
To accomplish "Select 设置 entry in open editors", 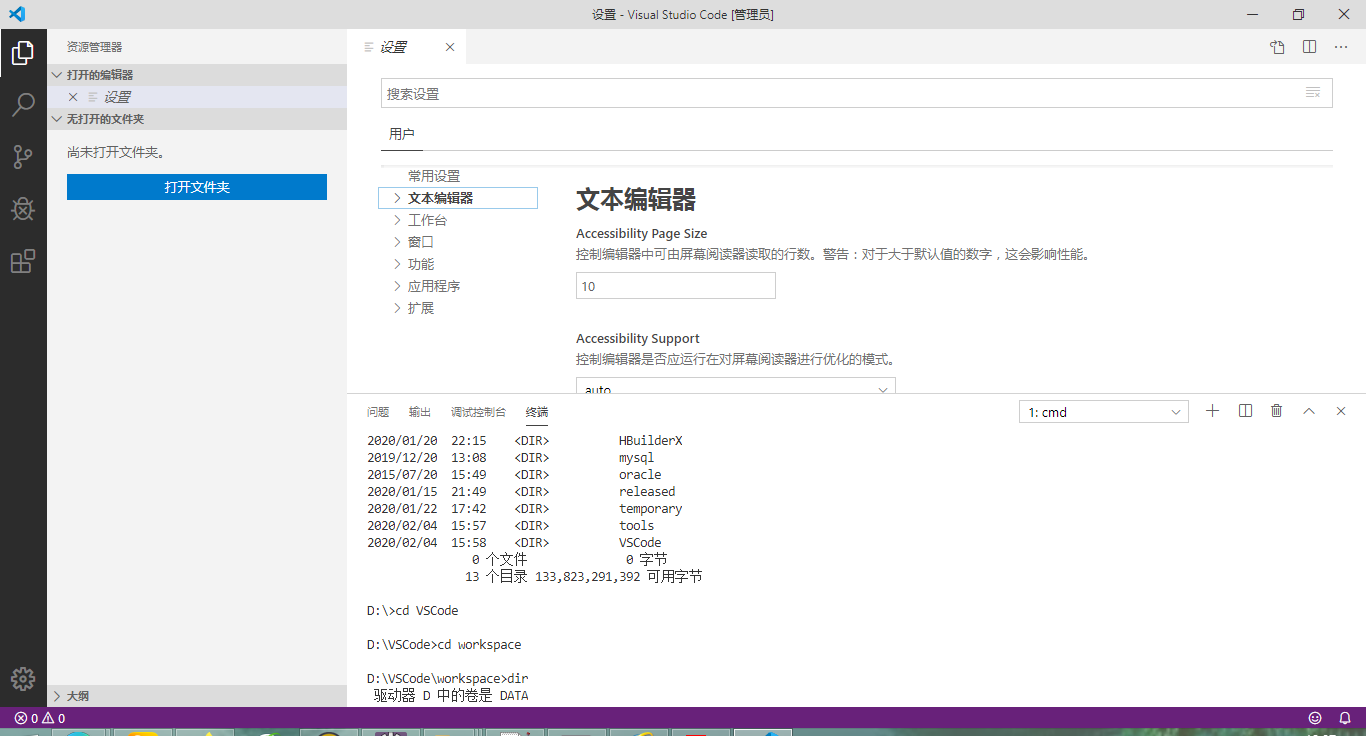I will 197,97.
